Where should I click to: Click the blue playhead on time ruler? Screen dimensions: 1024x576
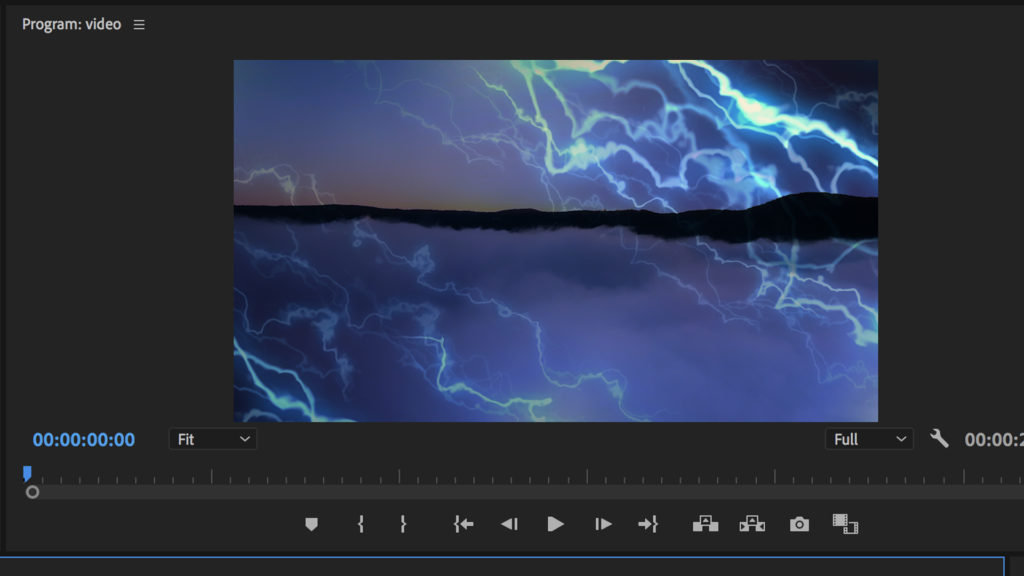pyautogui.click(x=27, y=473)
